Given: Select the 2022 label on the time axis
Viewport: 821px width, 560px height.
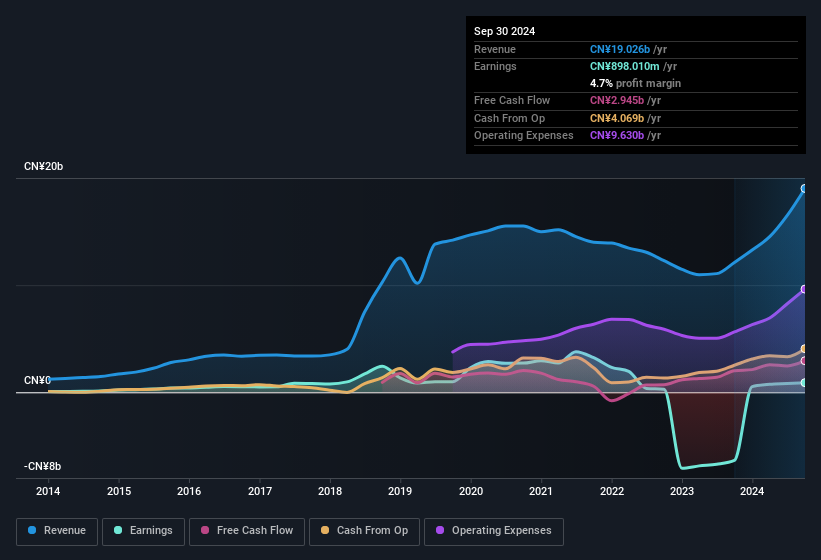Looking at the screenshot, I should point(611,491).
